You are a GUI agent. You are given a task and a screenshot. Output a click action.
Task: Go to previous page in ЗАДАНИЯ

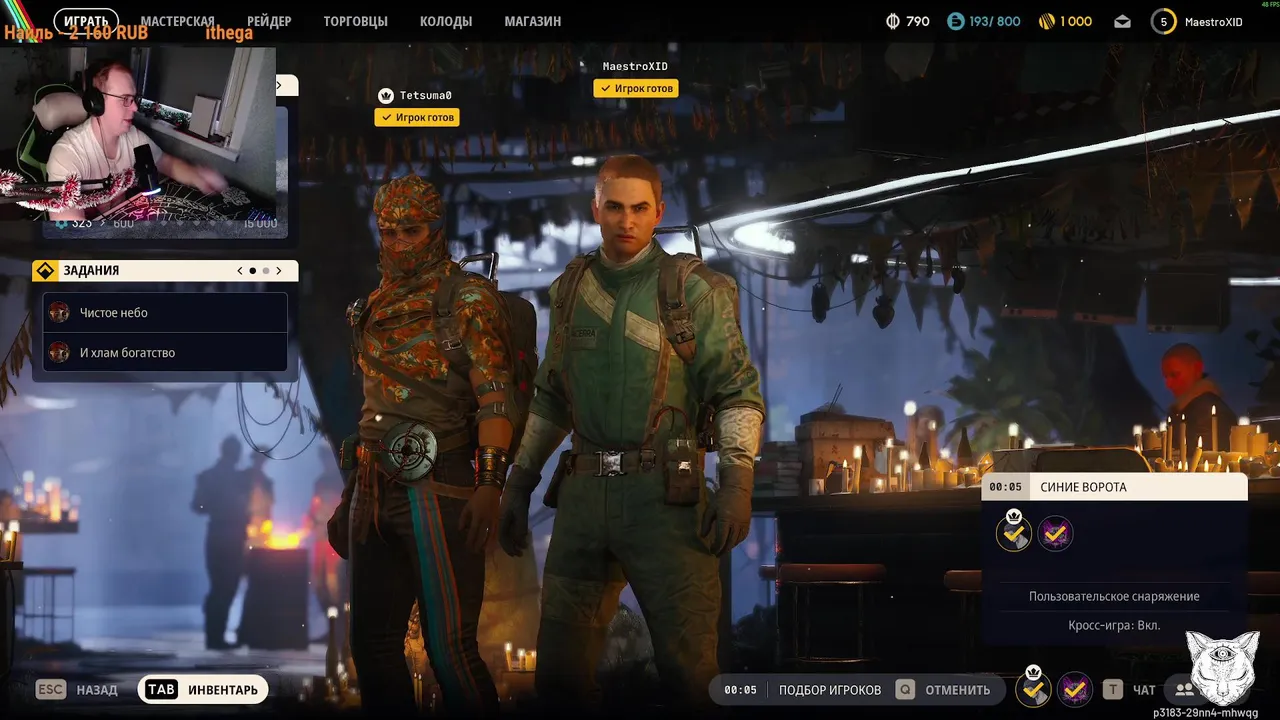click(x=240, y=271)
